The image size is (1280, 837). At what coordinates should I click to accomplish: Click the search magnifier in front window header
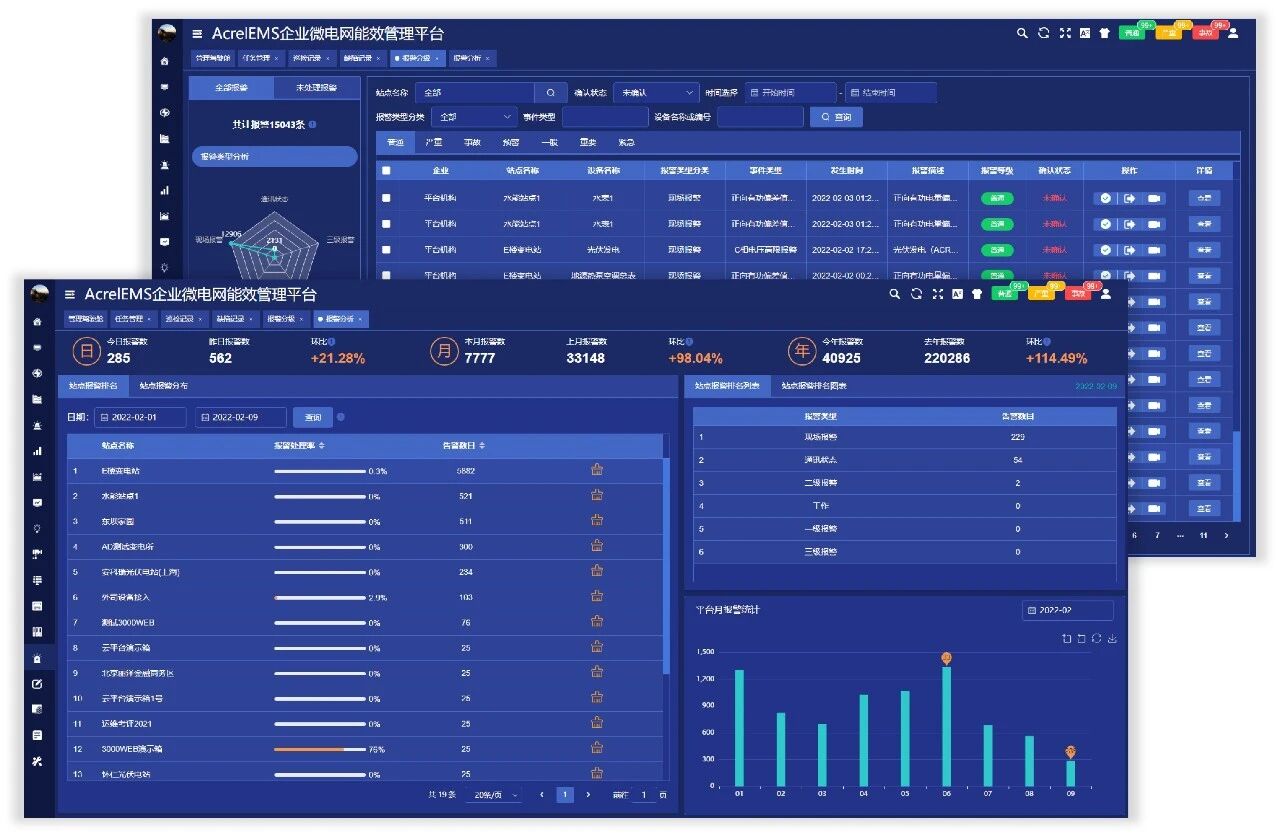[x=895, y=294]
